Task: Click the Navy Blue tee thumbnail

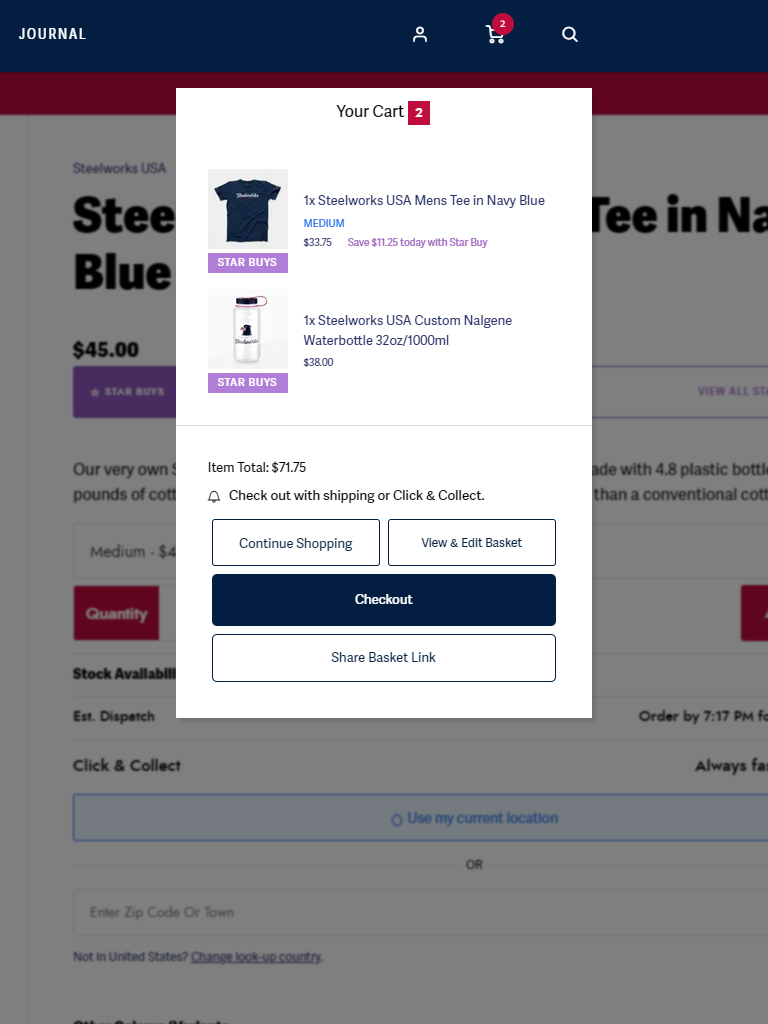Action: (248, 209)
